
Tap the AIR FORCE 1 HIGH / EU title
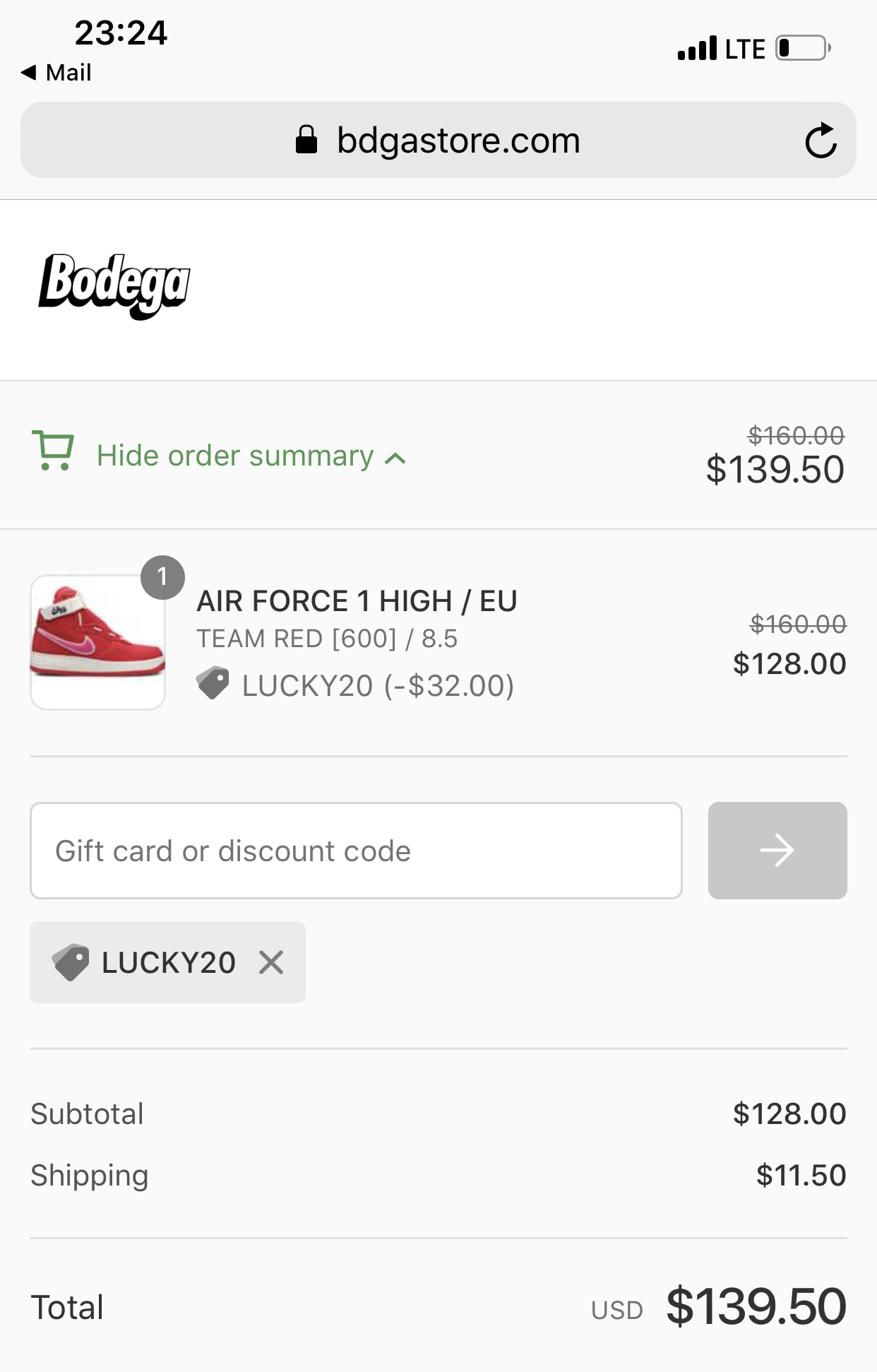point(357,601)
